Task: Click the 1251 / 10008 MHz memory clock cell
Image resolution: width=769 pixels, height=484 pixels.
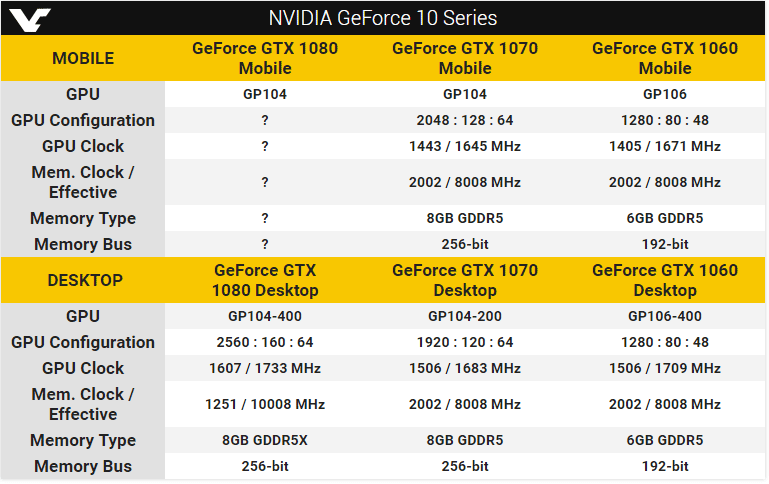Action: (265, 405)
